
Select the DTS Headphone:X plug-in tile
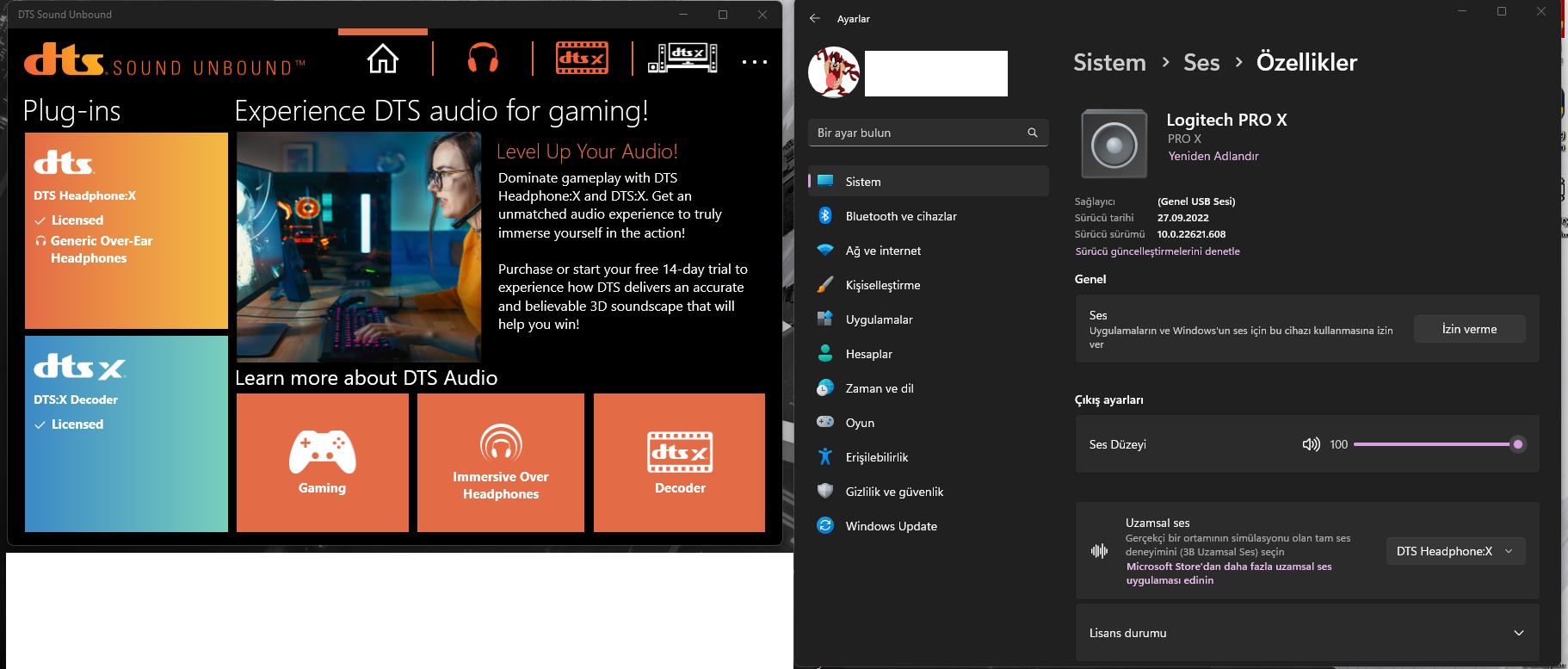pyautogui.click(x=127, y=231)
